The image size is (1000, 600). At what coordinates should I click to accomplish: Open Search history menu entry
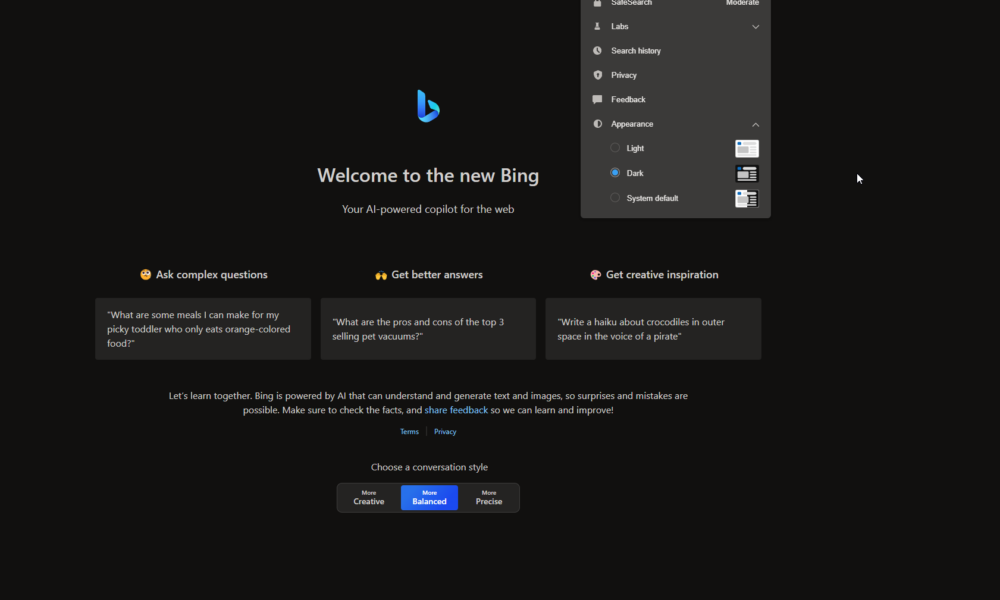pyautogui.click(x=675, y=50)
